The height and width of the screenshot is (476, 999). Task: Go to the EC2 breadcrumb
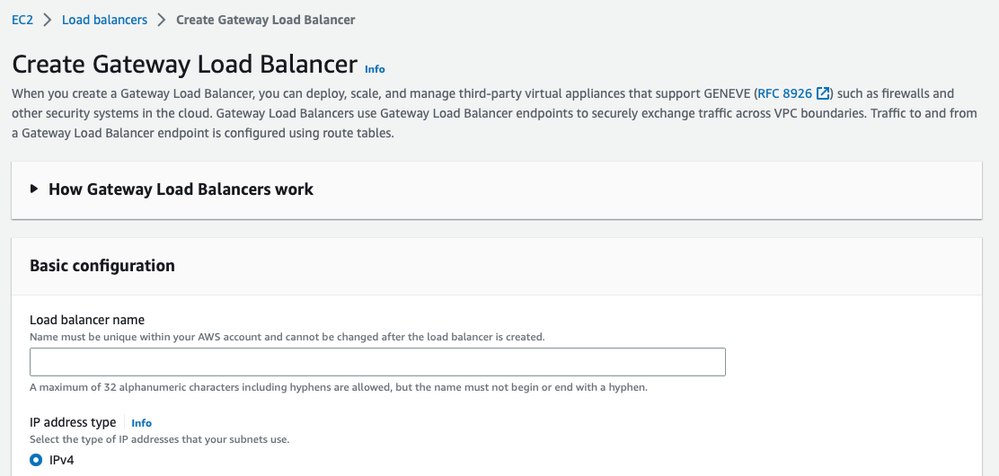[x=22, y=20]
